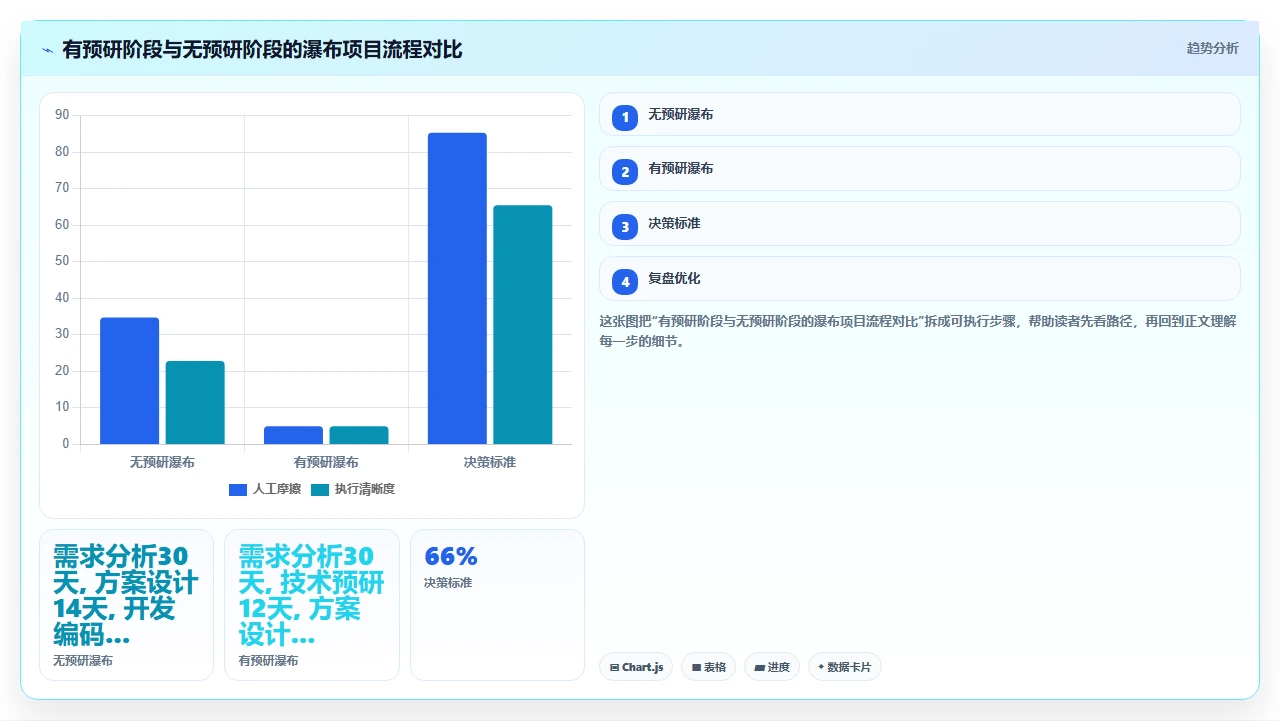Click the description paragraph below the steps
The width and height of the screenshot is (1280, 721).
919,331
